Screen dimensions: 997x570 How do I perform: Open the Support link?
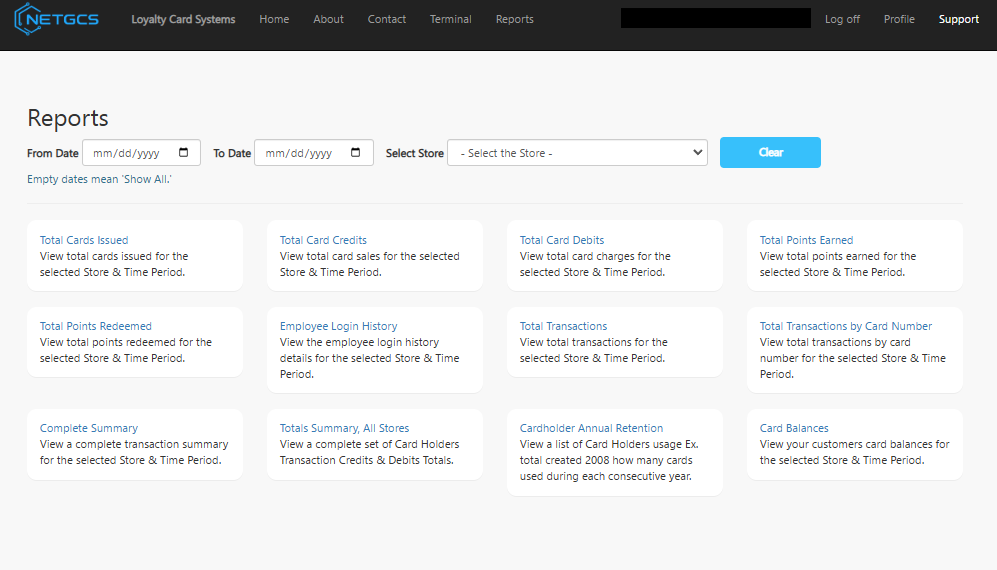tap(958, 19)
